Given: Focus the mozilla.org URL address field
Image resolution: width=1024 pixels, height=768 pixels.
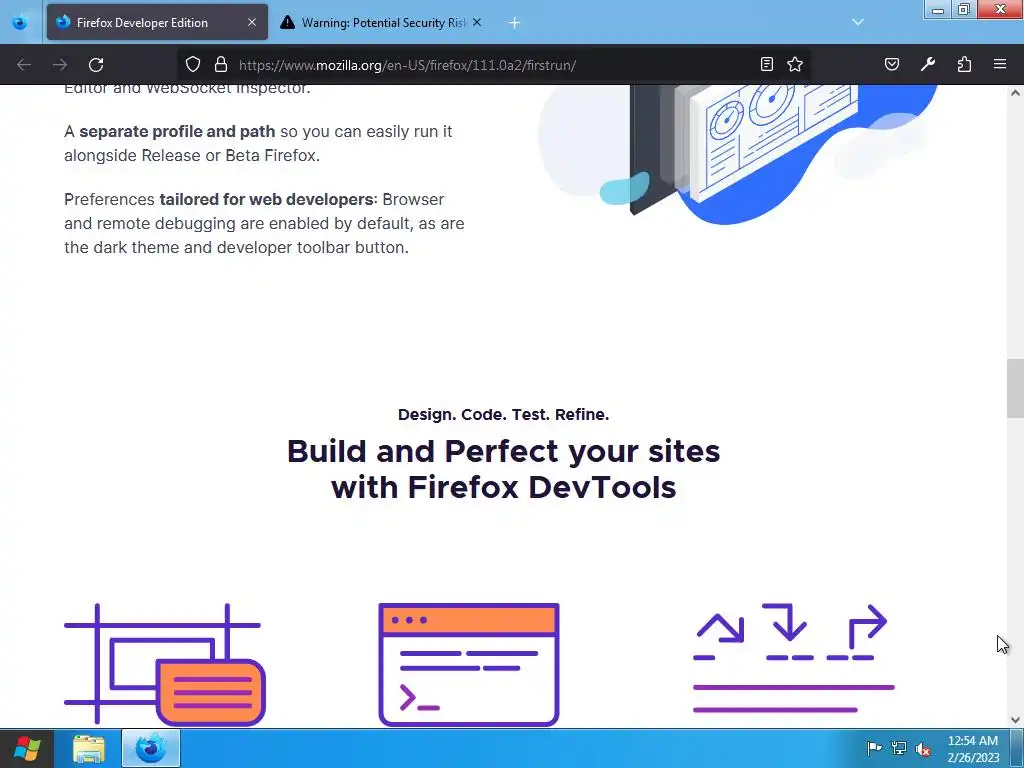Looking at the screenshot, I should click(x=493, y=65).
